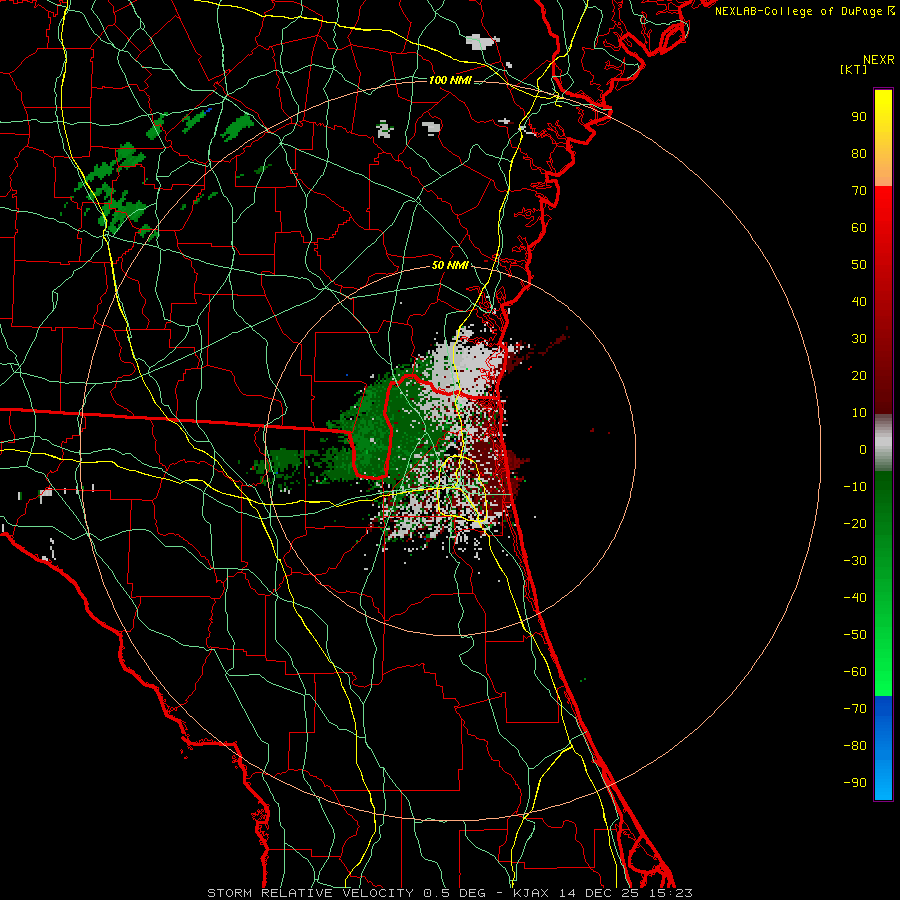
Task: Click the -10 value on color scale
Action: (855, 487)
